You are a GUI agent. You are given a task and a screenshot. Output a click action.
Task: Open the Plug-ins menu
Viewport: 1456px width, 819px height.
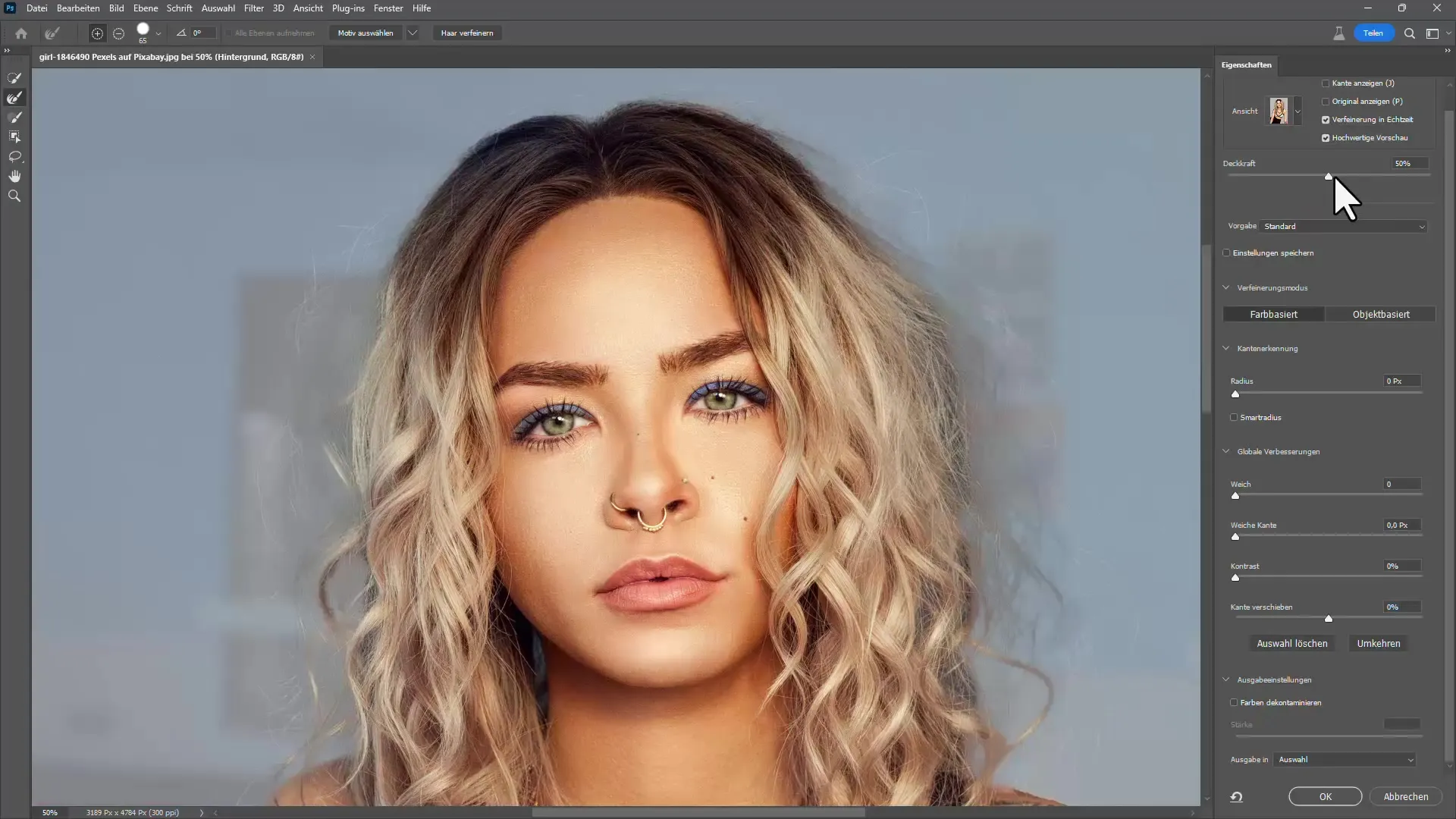coord(348,8)
